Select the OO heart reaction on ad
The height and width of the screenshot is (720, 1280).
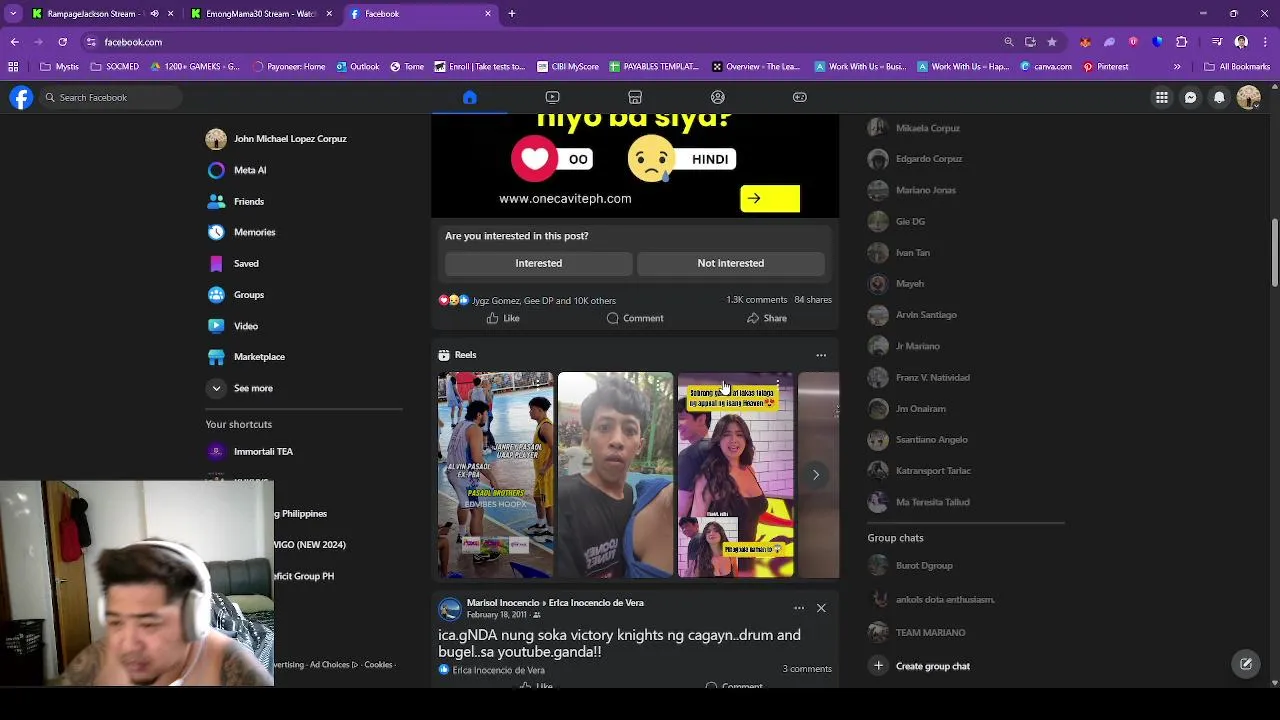[x=552, y=159]
